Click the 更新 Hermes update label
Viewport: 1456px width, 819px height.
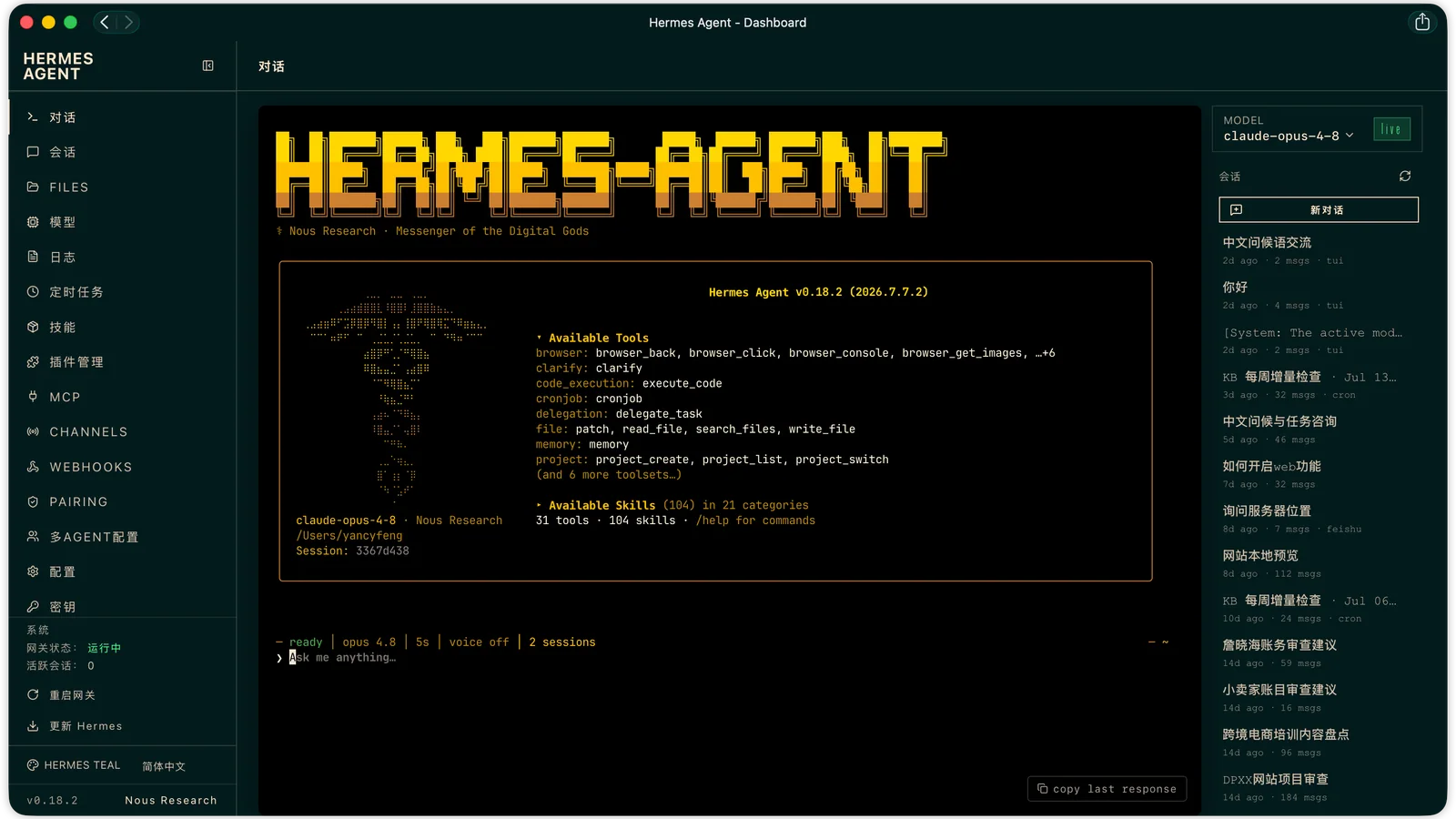tap(86, 726)
